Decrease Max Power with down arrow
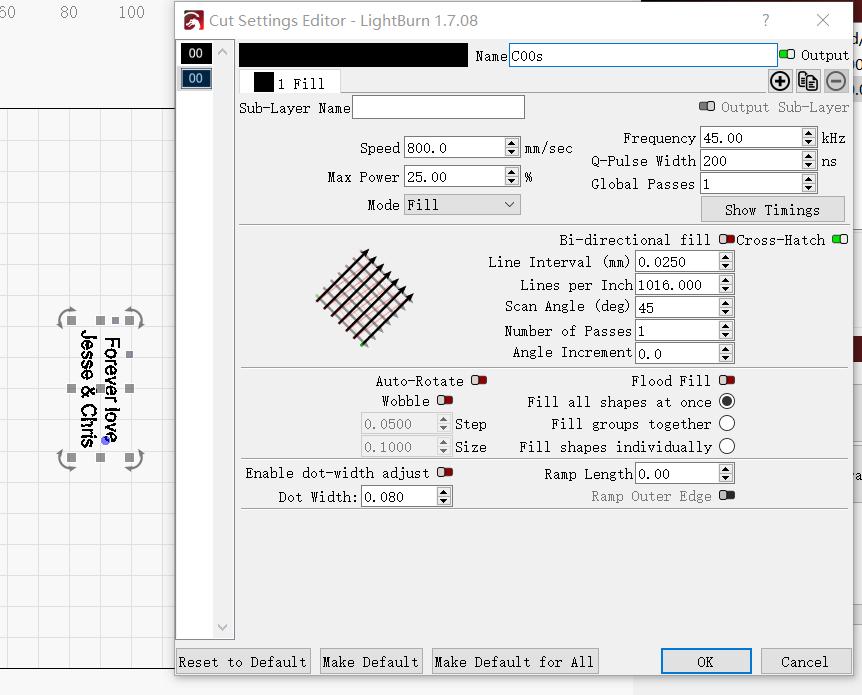Viewport: 862px width, 695px height. click(x=512, y=182)
